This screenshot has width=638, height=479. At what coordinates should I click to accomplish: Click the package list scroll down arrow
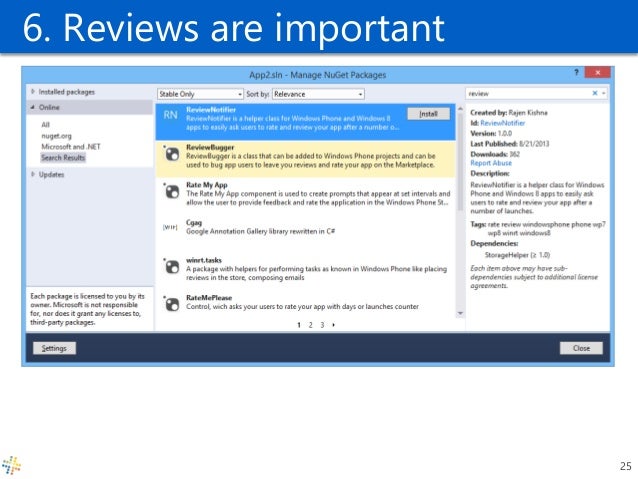pos(461,313)
